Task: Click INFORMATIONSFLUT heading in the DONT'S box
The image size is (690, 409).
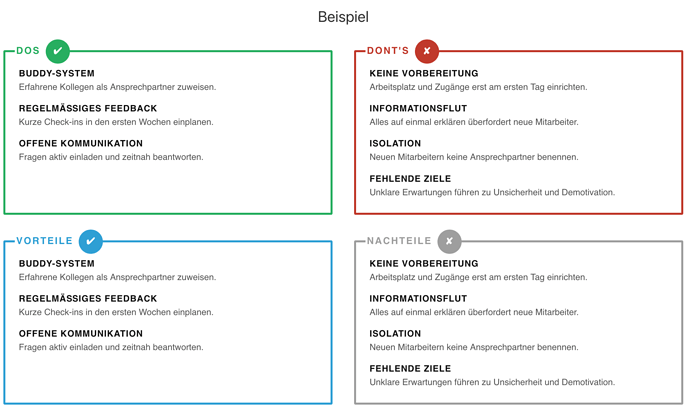Action: point(418,108)
